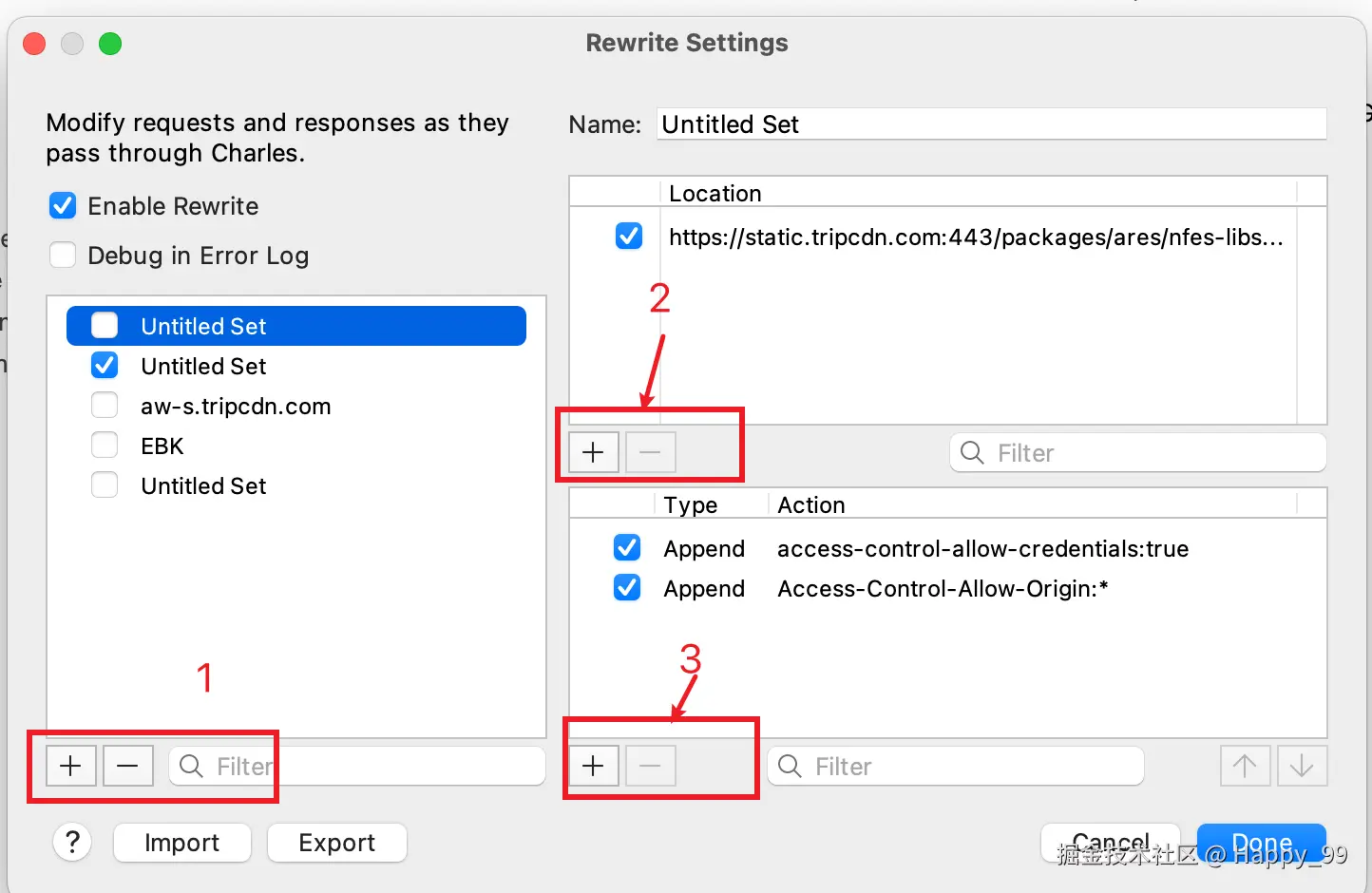
Task: Move the rule up with arrow
Action: 1245,766
